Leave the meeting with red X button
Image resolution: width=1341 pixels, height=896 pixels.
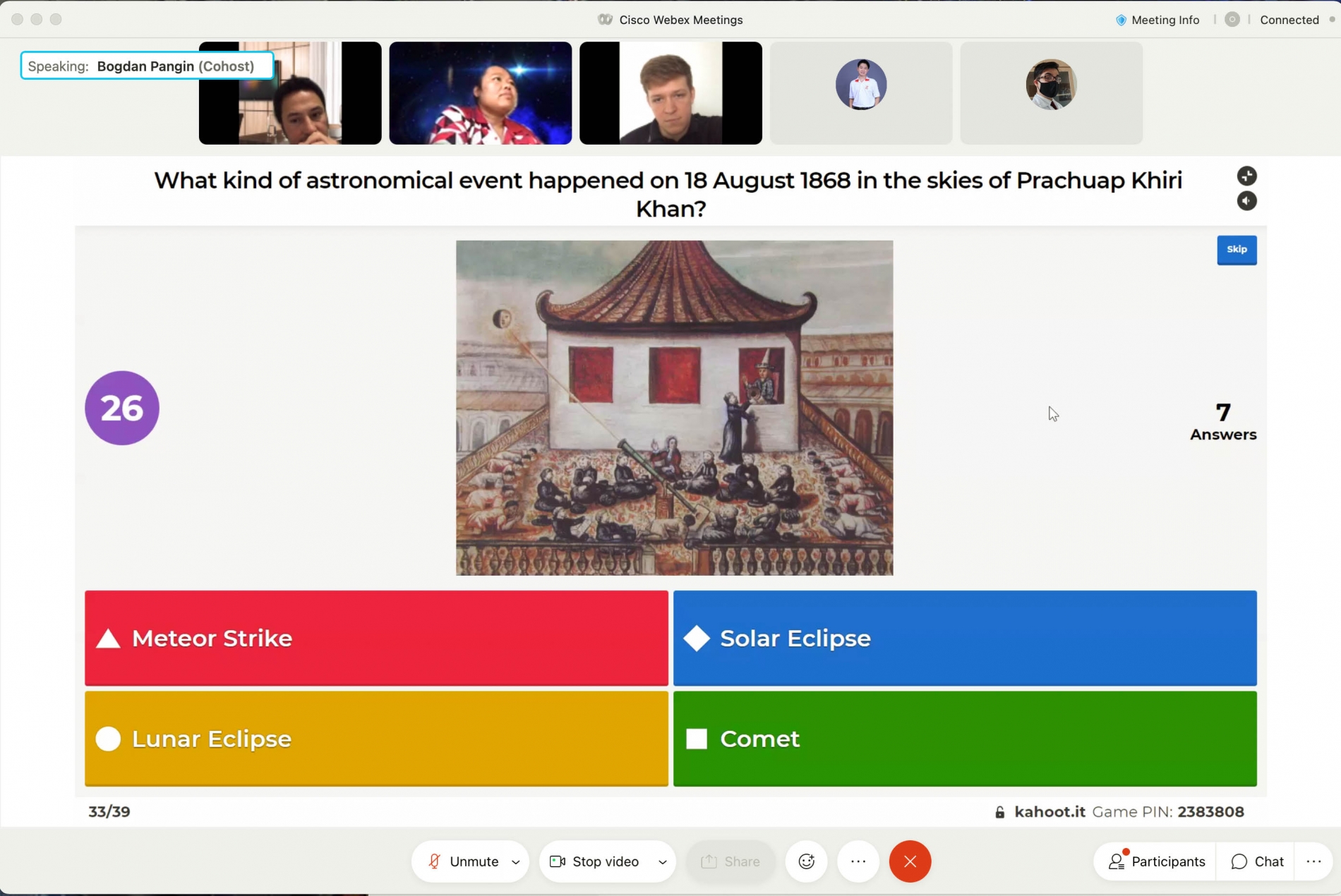(x=910, y=861)
